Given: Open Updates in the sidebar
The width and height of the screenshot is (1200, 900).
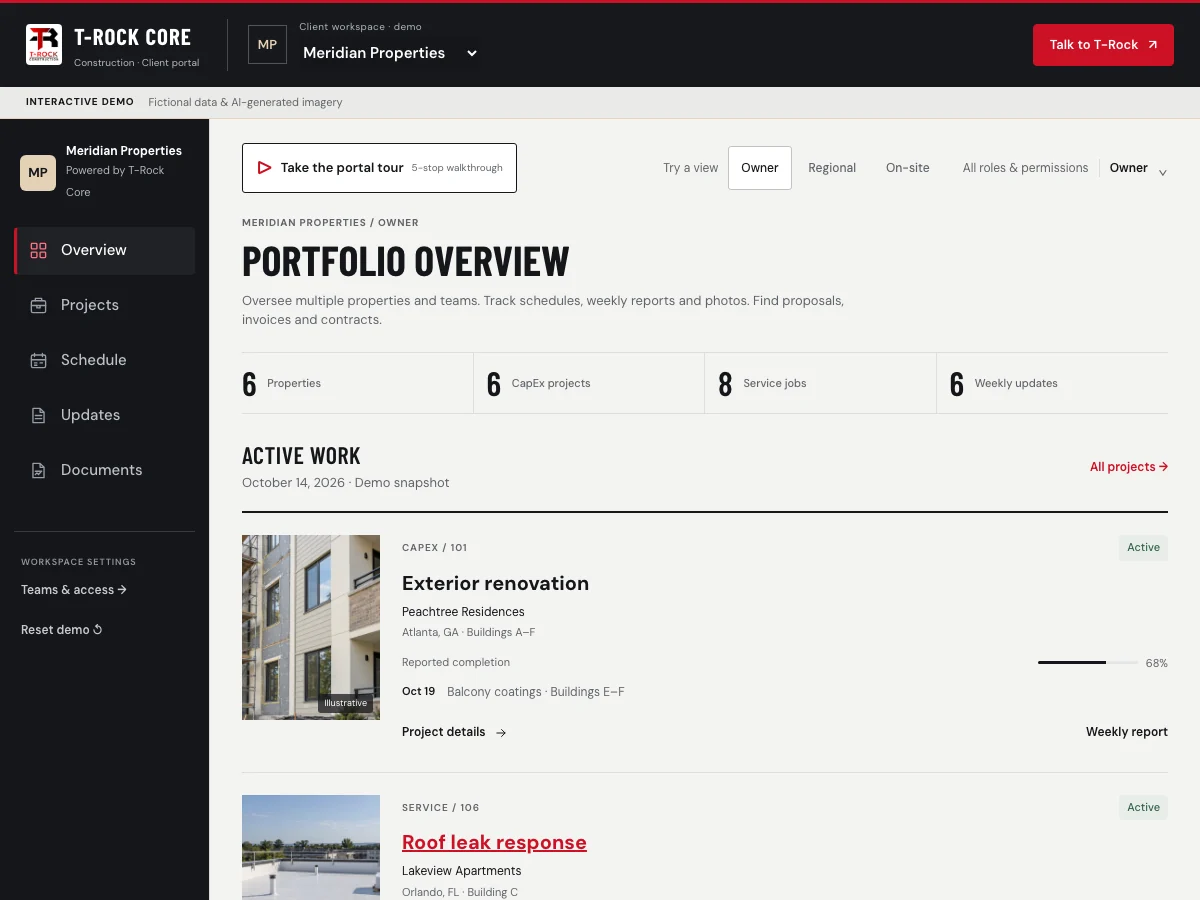Looking at the screenshot, I should pyautogui.click(x=104, y=415).
